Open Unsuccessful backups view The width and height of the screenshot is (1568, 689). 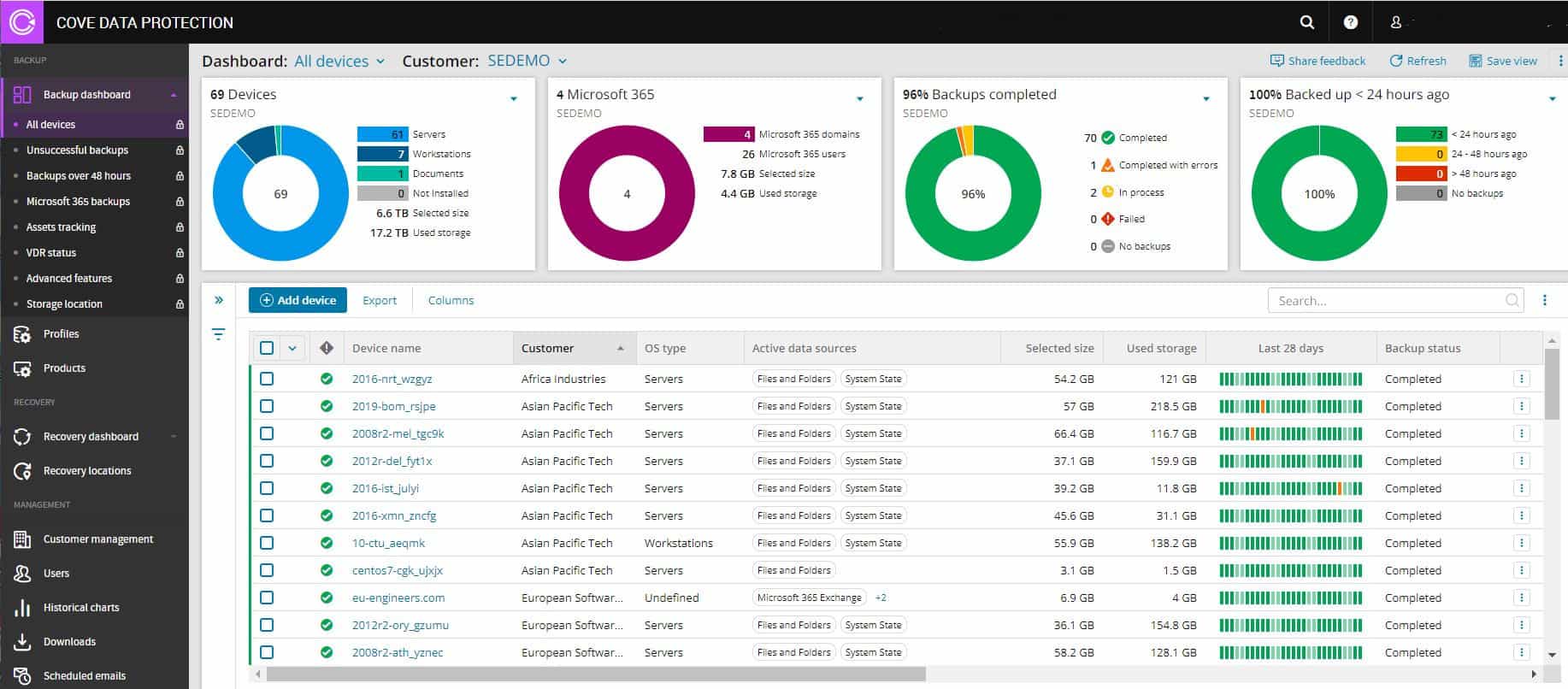tap(77, 150)
